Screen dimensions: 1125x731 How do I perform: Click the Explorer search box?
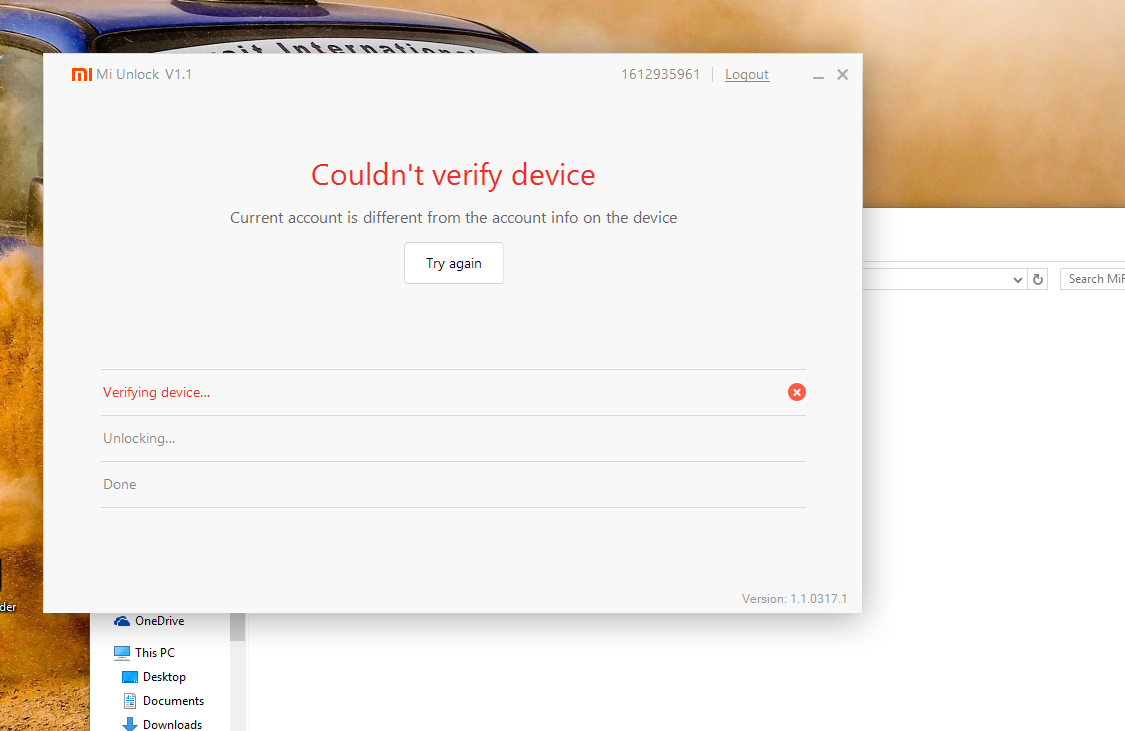(x=1093, y=279)
